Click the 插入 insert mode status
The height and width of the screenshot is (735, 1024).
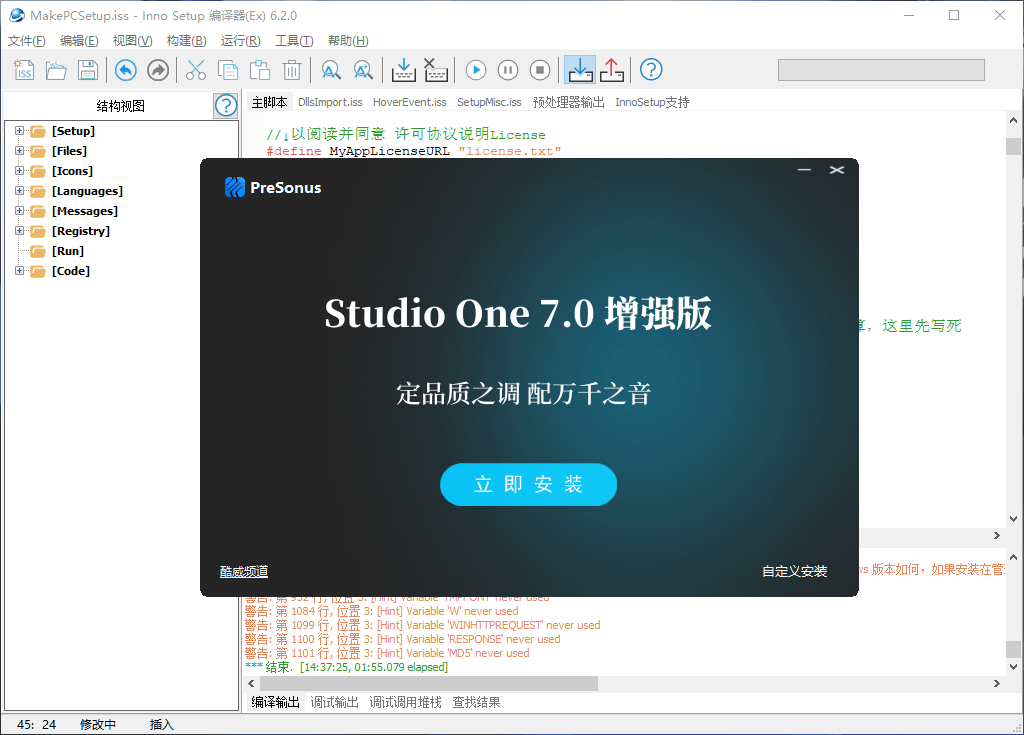(x=161, y=725)
